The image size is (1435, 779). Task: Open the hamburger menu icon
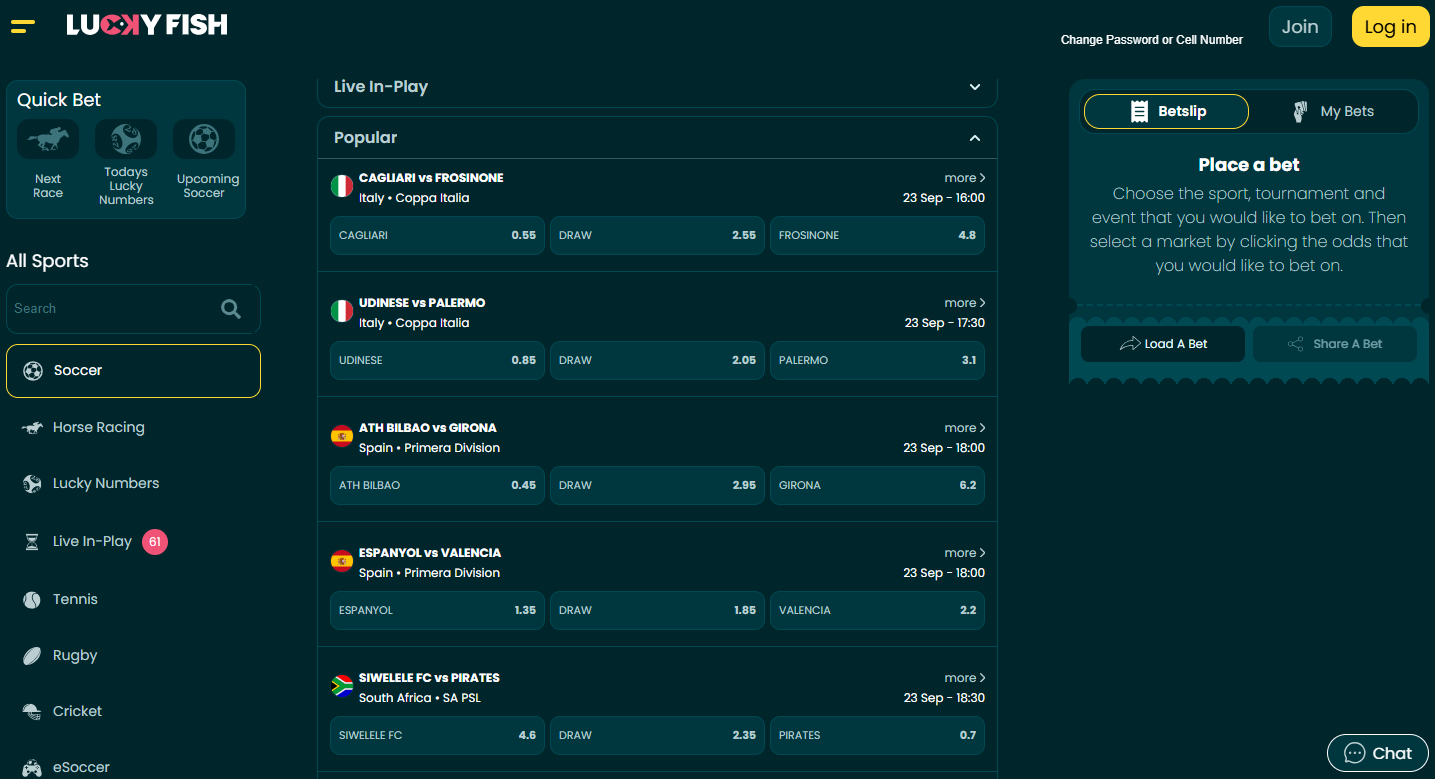click(x=22, y=27)
